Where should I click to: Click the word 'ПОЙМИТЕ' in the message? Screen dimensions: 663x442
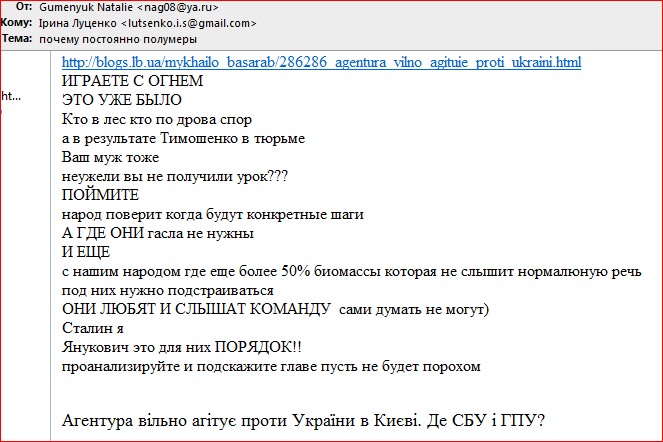coord(101,195)
